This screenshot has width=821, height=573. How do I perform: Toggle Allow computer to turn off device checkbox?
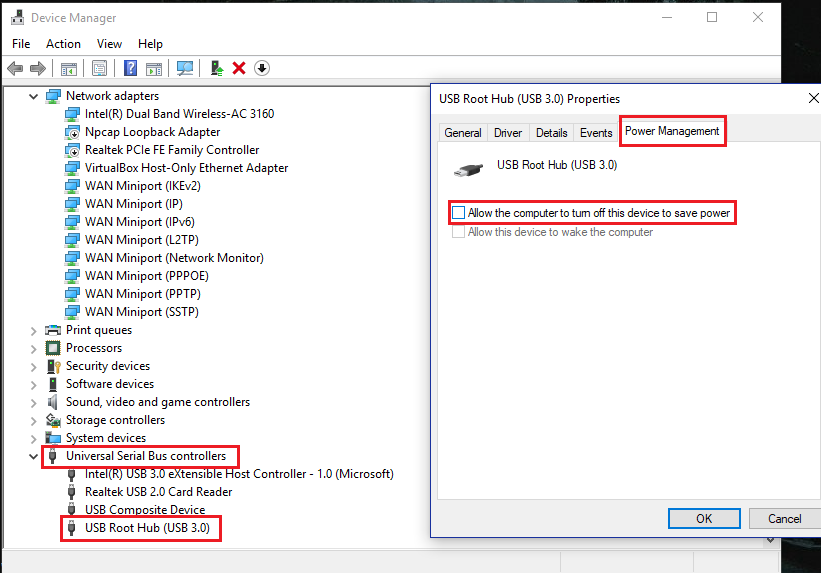[458, 213]
